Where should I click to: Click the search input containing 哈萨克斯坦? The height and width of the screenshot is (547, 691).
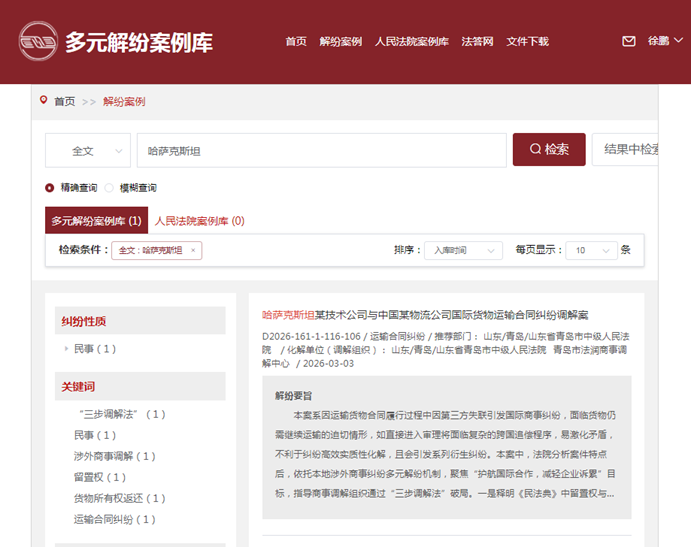(320, 150)
